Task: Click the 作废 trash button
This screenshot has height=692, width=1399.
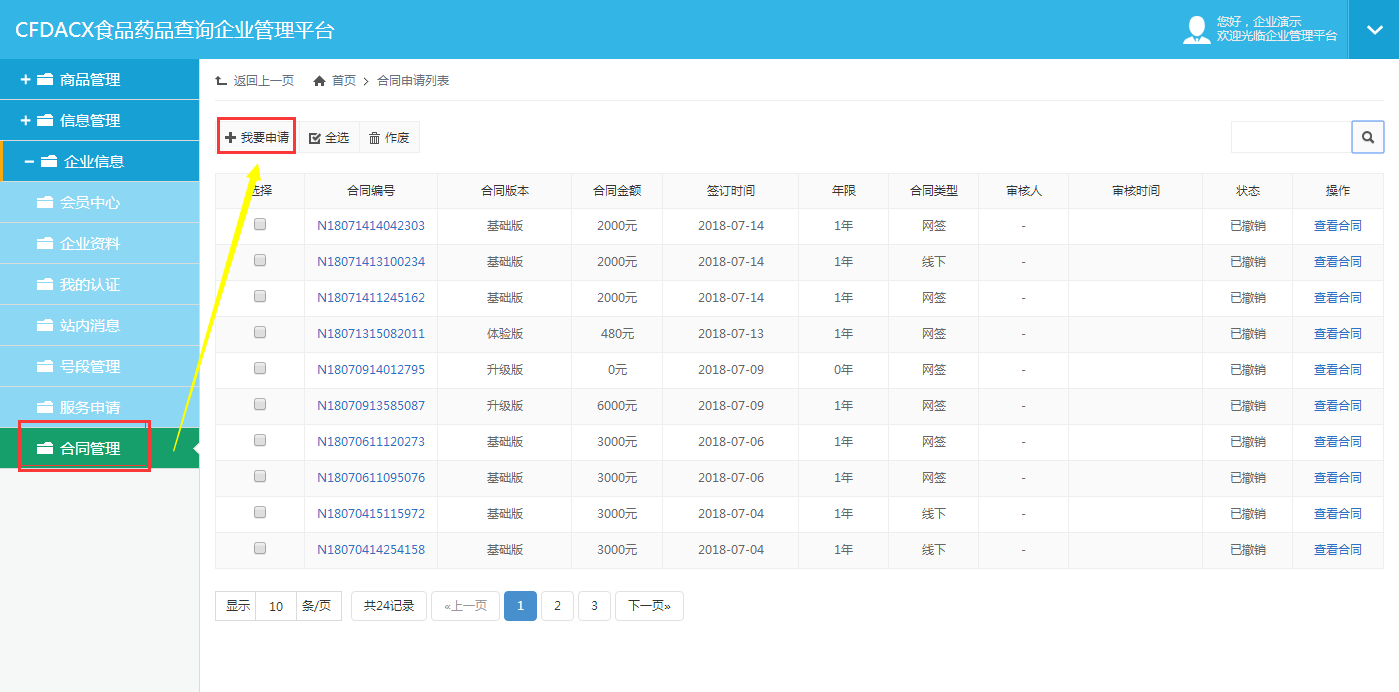Action: point(389,138)
